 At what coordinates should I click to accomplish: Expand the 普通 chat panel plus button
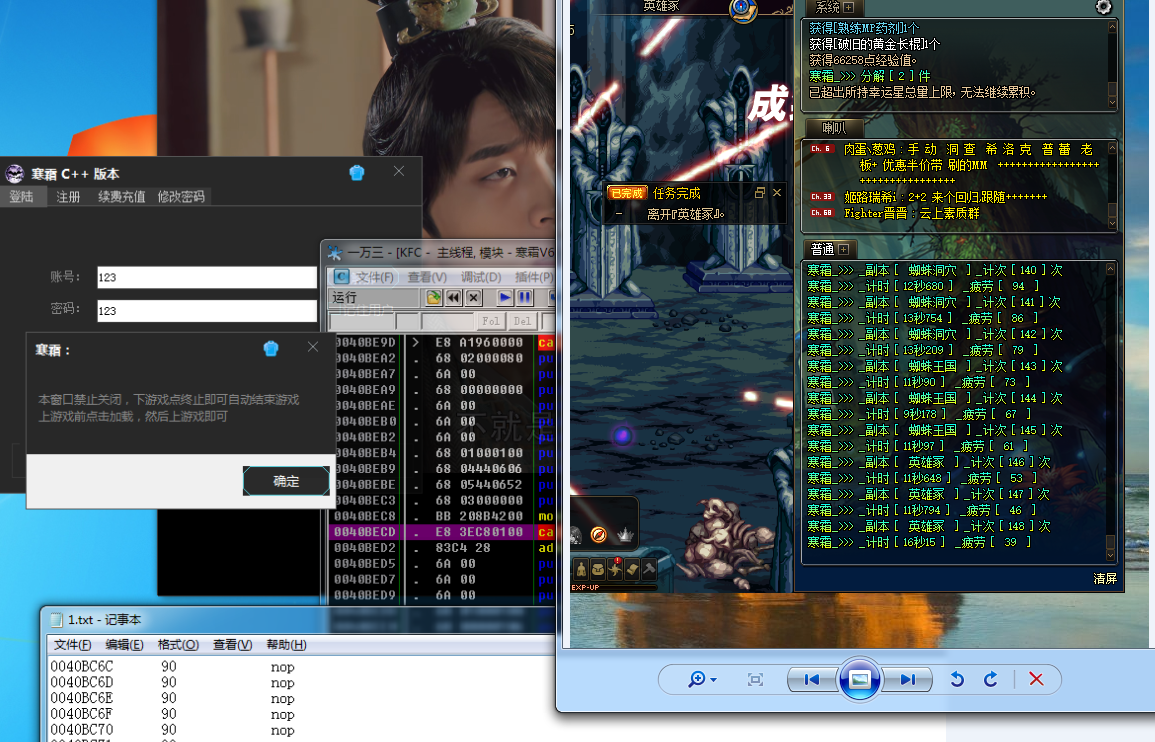pos(843,249)
